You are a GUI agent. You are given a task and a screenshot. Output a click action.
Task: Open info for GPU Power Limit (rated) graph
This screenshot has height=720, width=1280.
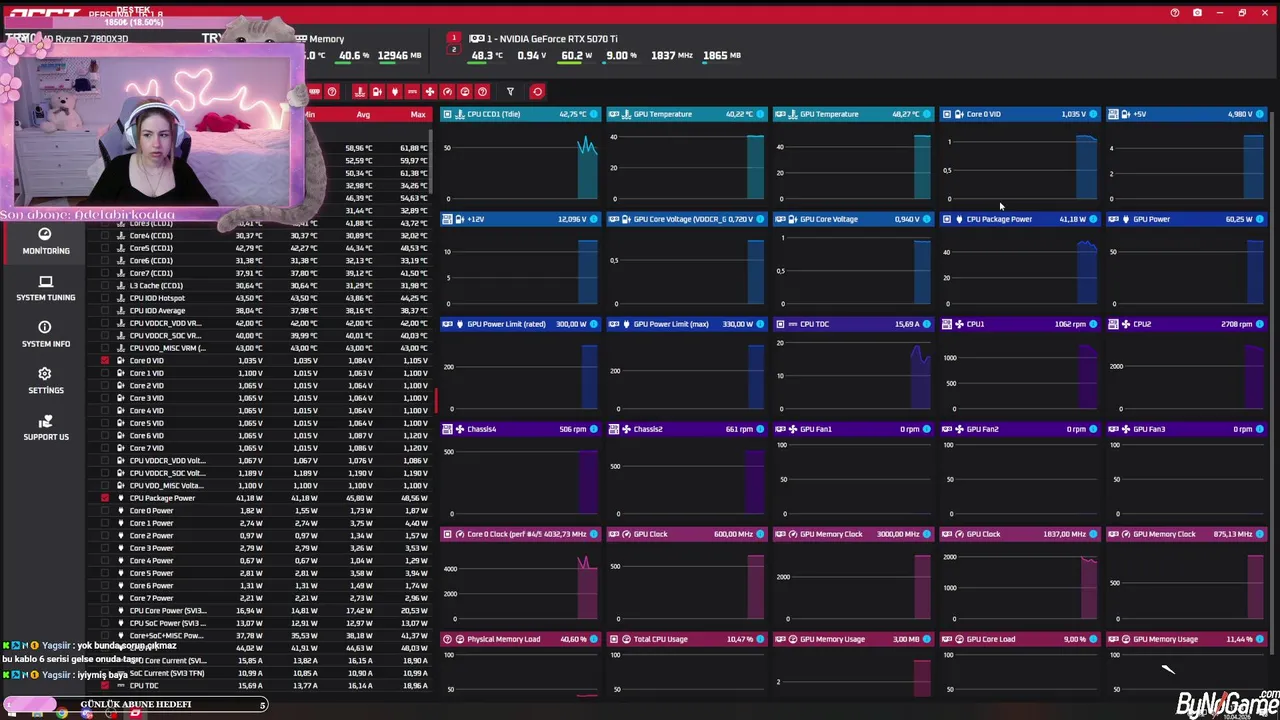click(x=593, y=324)
